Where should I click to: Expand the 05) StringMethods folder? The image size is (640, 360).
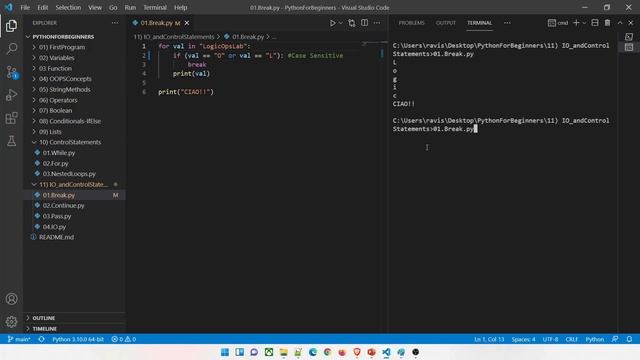[x=74, y=89]
